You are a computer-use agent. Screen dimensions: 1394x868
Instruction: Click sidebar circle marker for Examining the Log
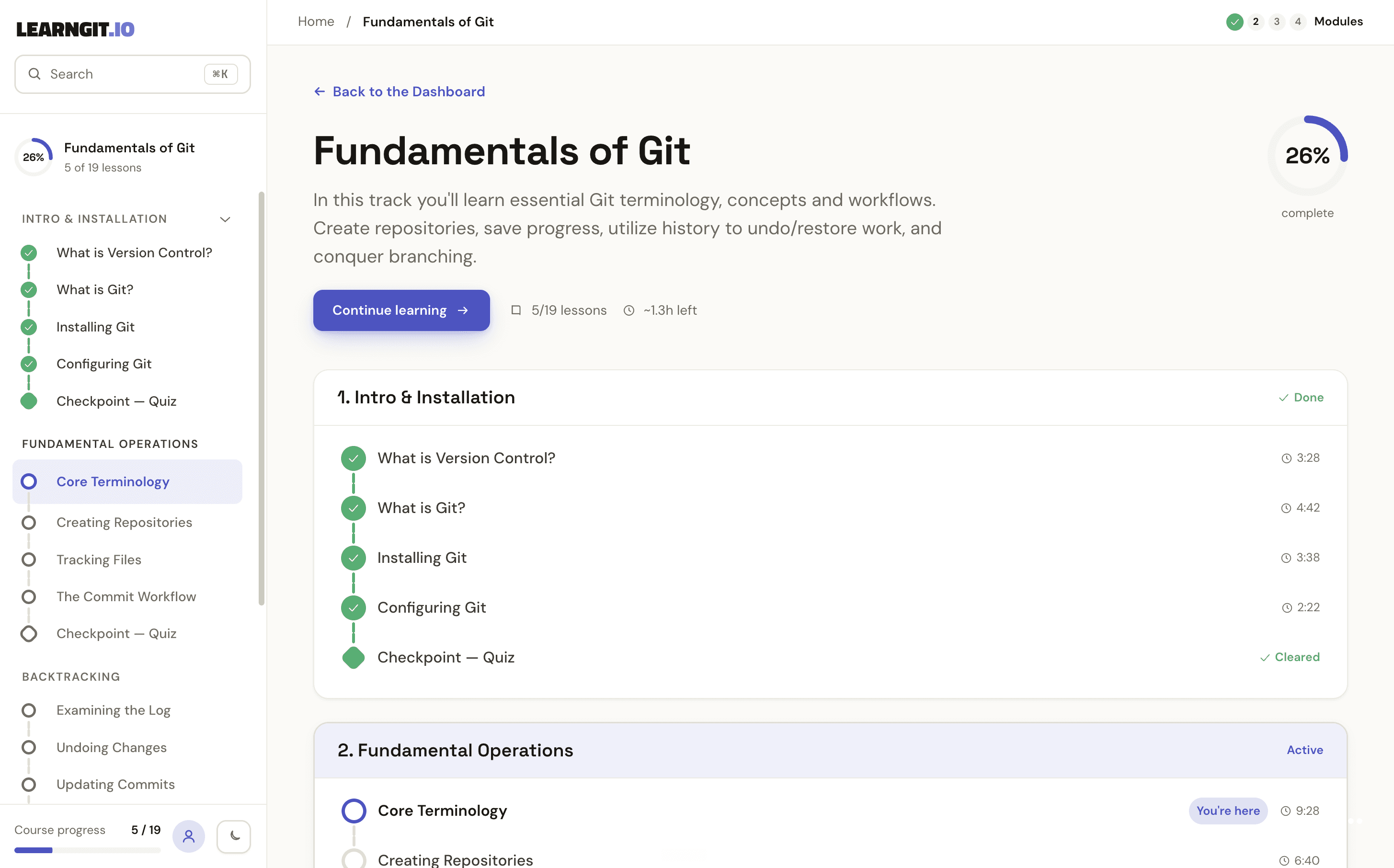(x=29, y=711)
